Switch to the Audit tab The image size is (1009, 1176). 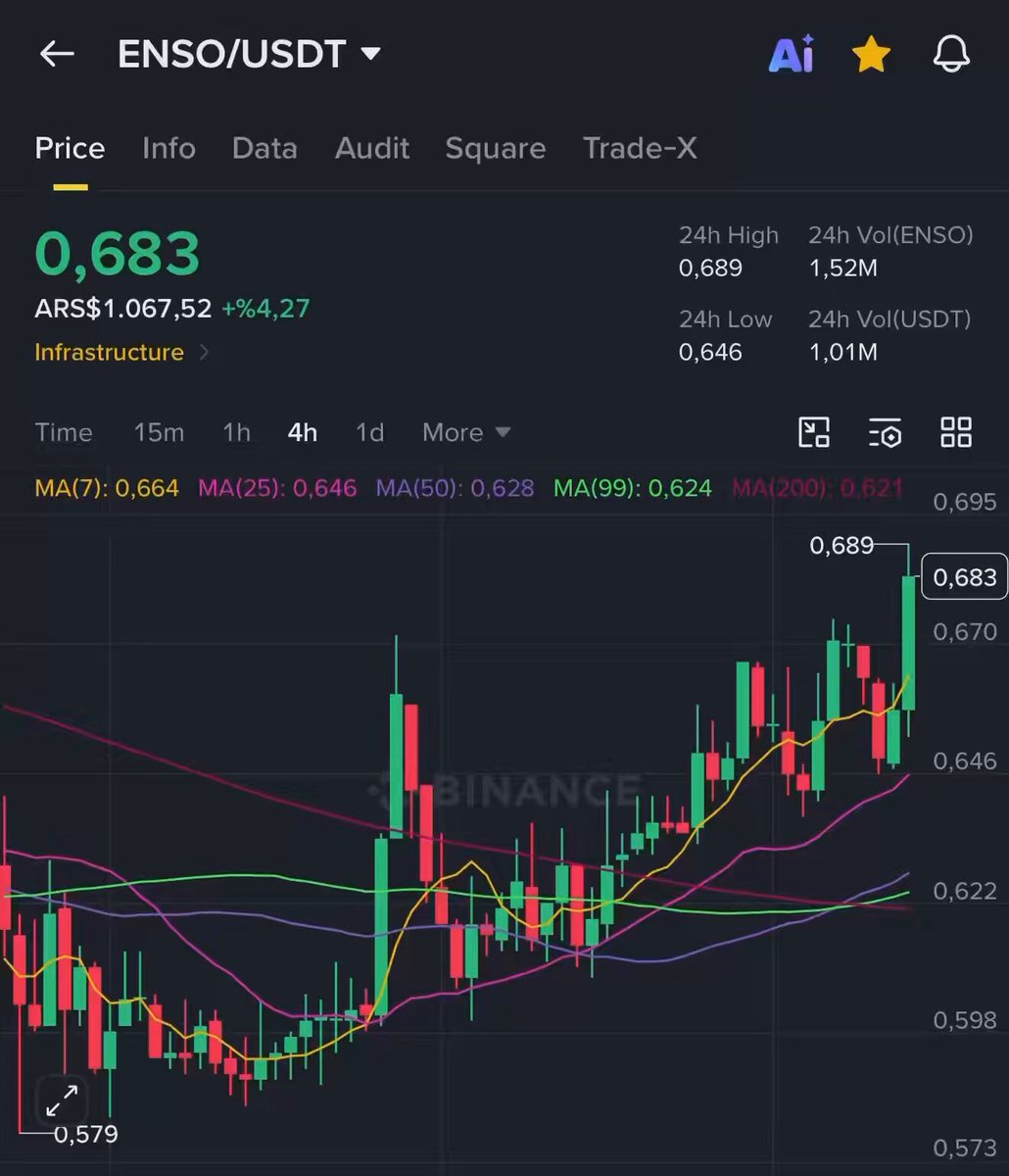(372, 148)
